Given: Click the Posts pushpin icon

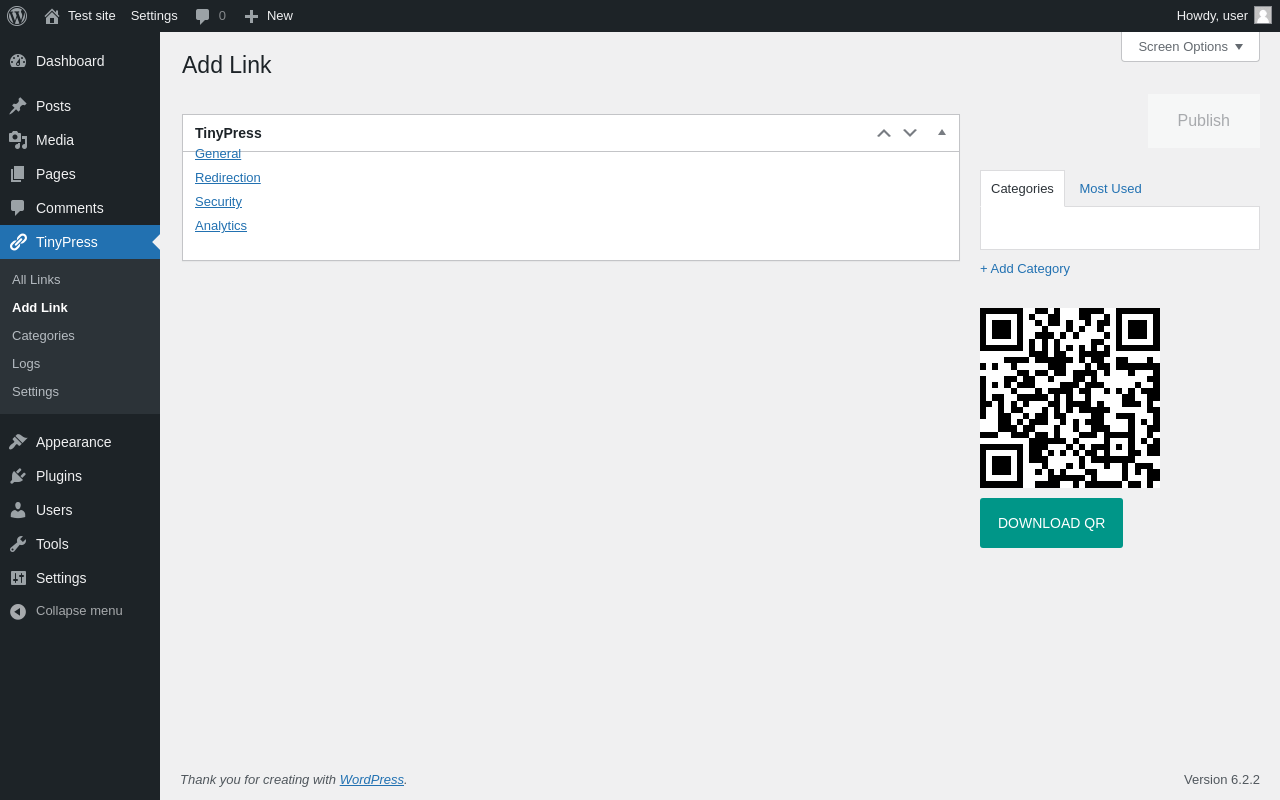Looking at the screenshot, I should tap(18, 106).
